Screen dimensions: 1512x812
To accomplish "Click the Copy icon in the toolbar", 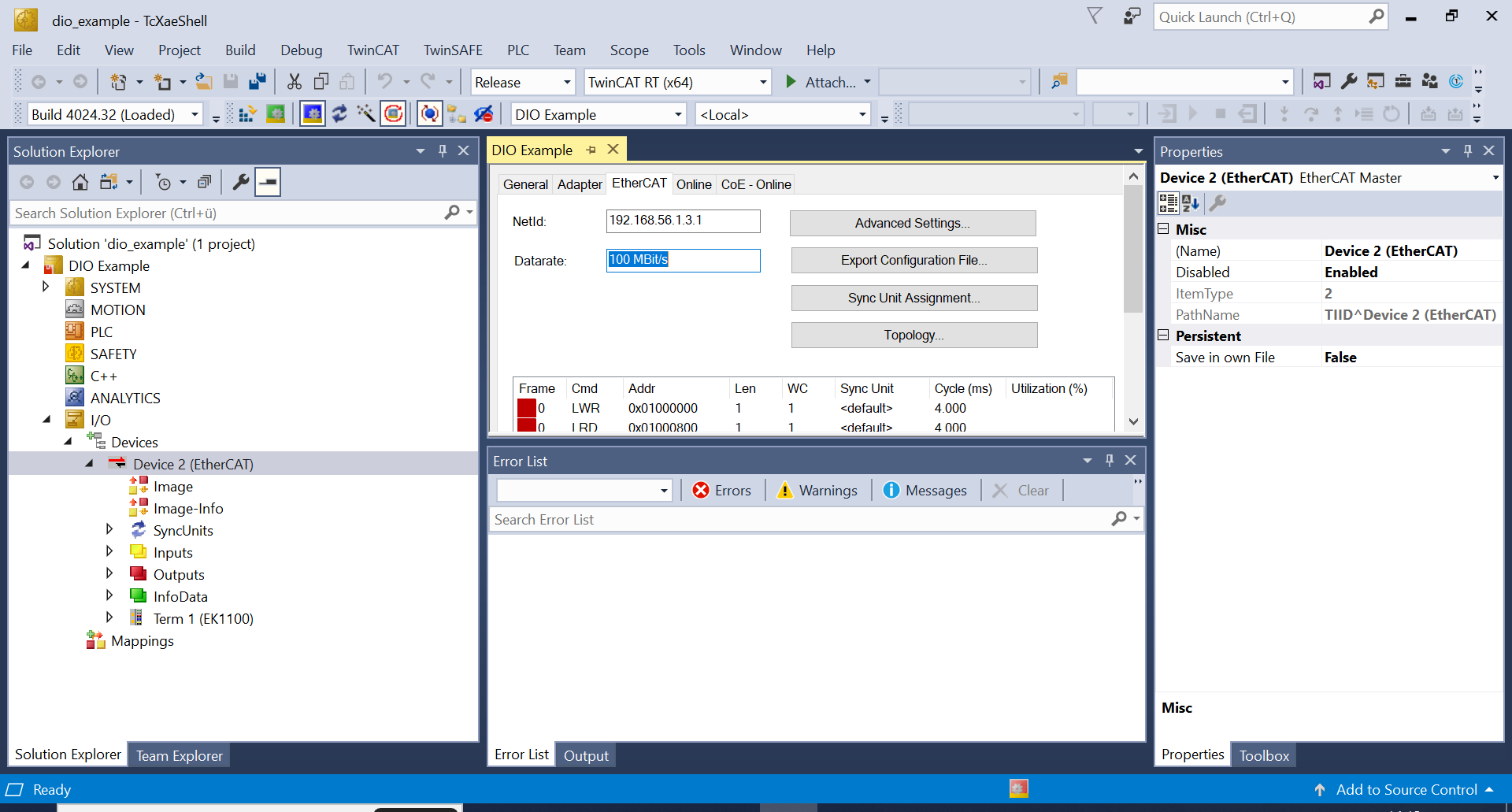I will click(x=321, y=82).
